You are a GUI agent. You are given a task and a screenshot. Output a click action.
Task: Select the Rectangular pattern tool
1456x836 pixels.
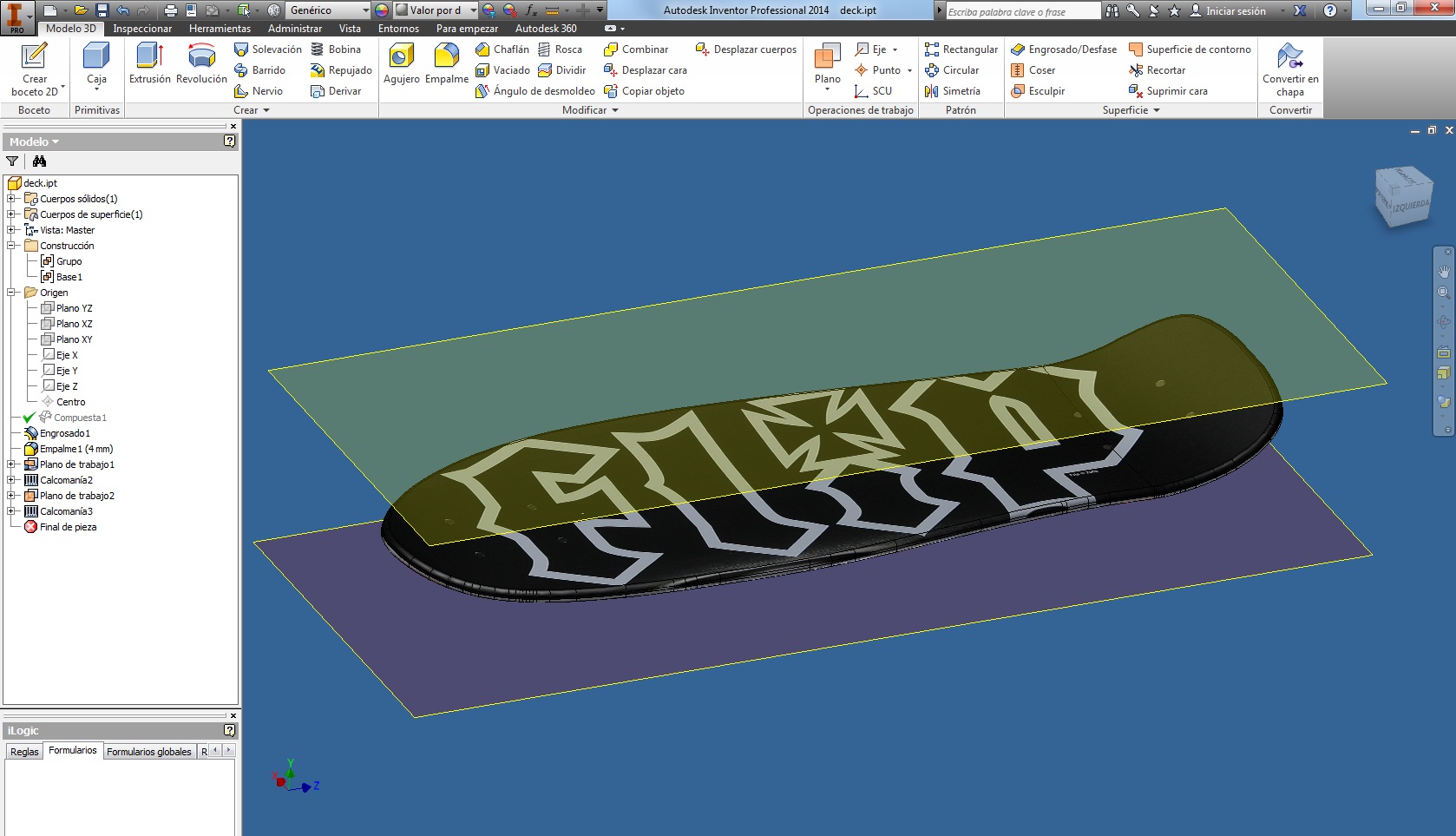961,49
